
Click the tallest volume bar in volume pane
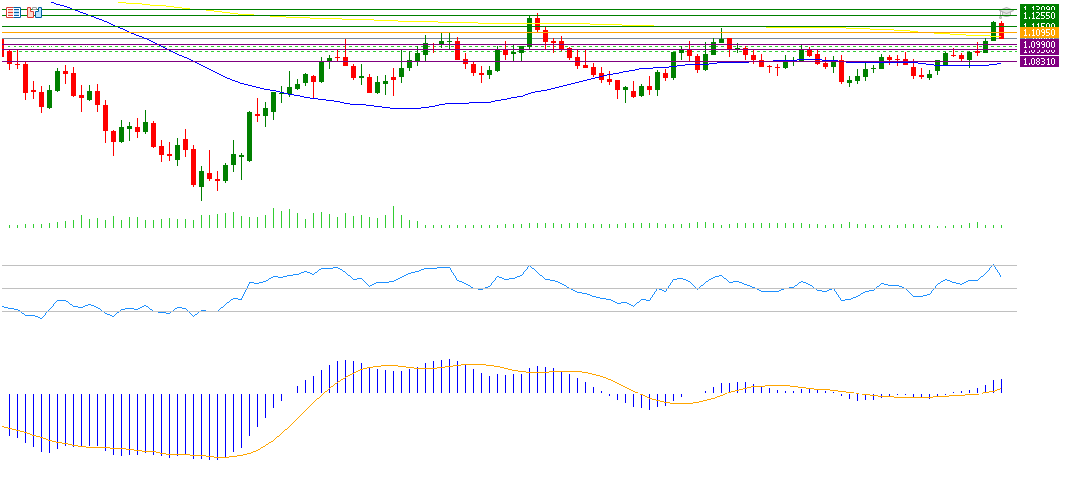coord(394,217)
